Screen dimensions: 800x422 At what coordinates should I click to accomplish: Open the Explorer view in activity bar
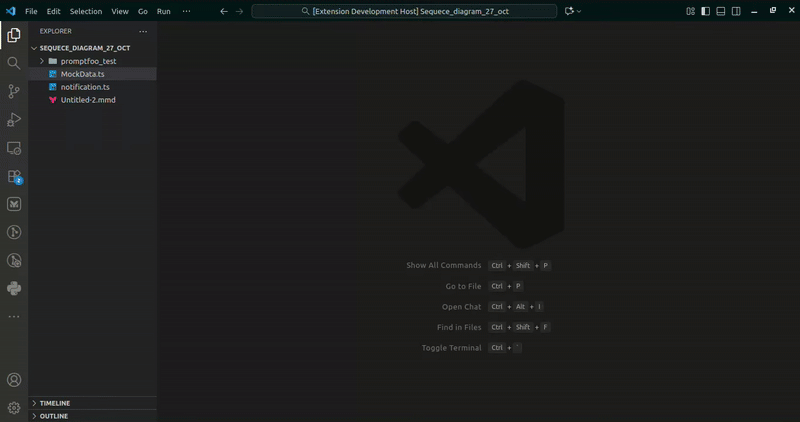click(14, 35)
